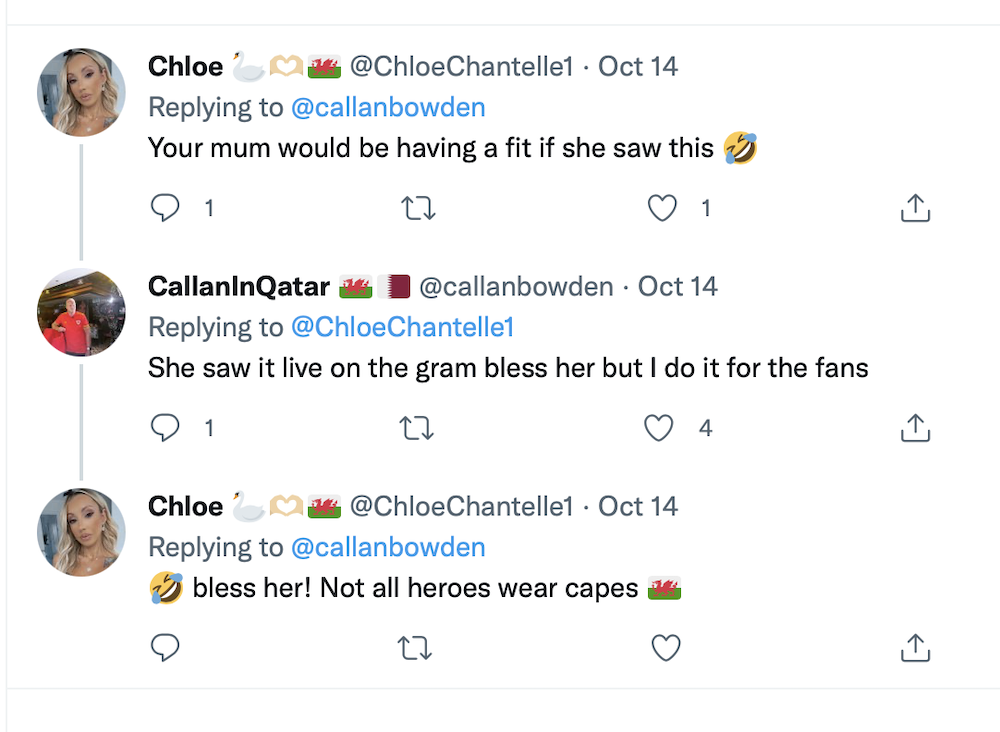Like Chloe's "Not all heroes" tweet
This screenshot has width=1000, height=732.
(x=666, y=648)
